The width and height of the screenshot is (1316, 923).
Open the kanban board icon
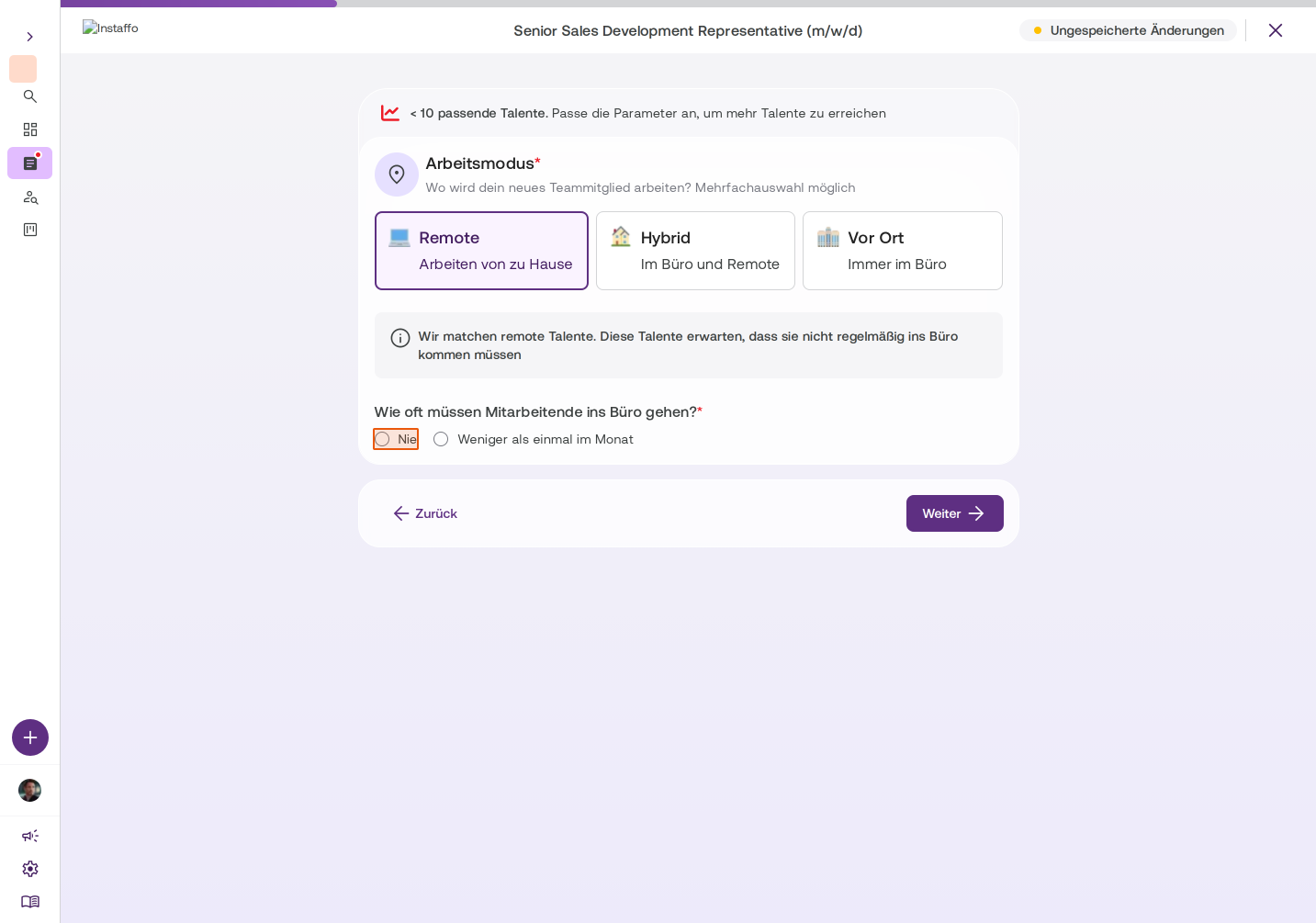tap(30, 230)
